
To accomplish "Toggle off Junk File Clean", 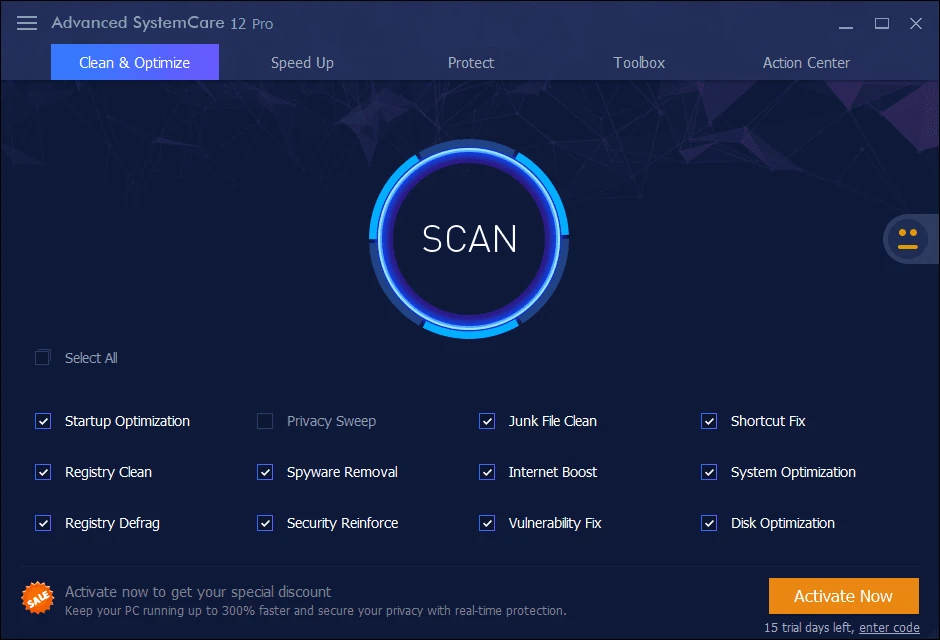I will tap(487, 421).
